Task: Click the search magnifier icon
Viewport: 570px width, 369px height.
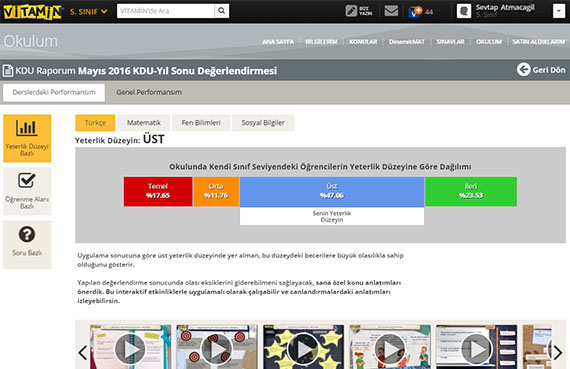Action: (x=221, y=11)
